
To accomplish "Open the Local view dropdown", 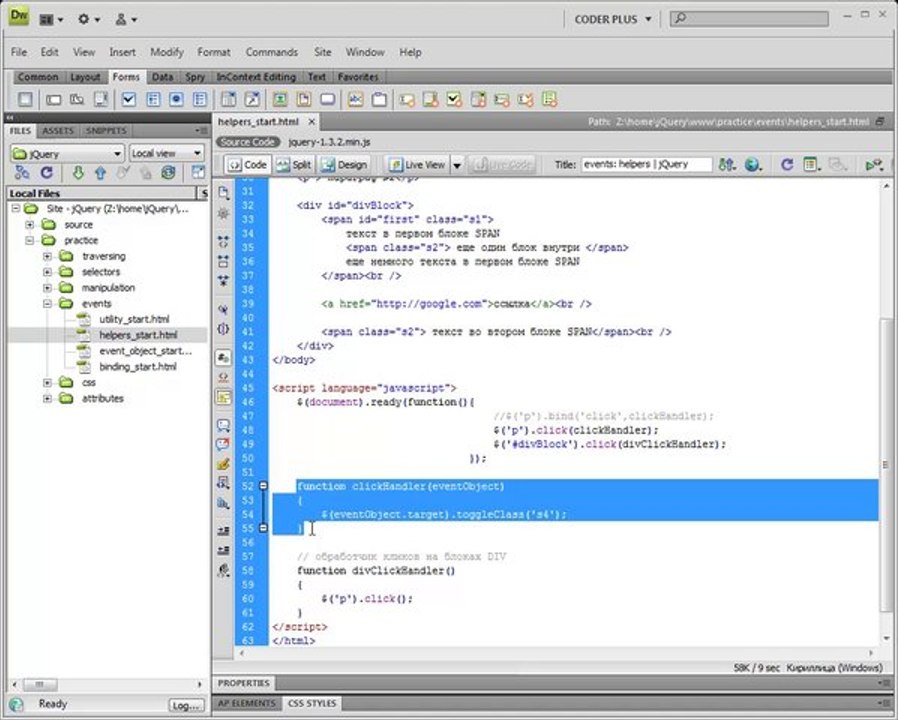I will point(167,154).
